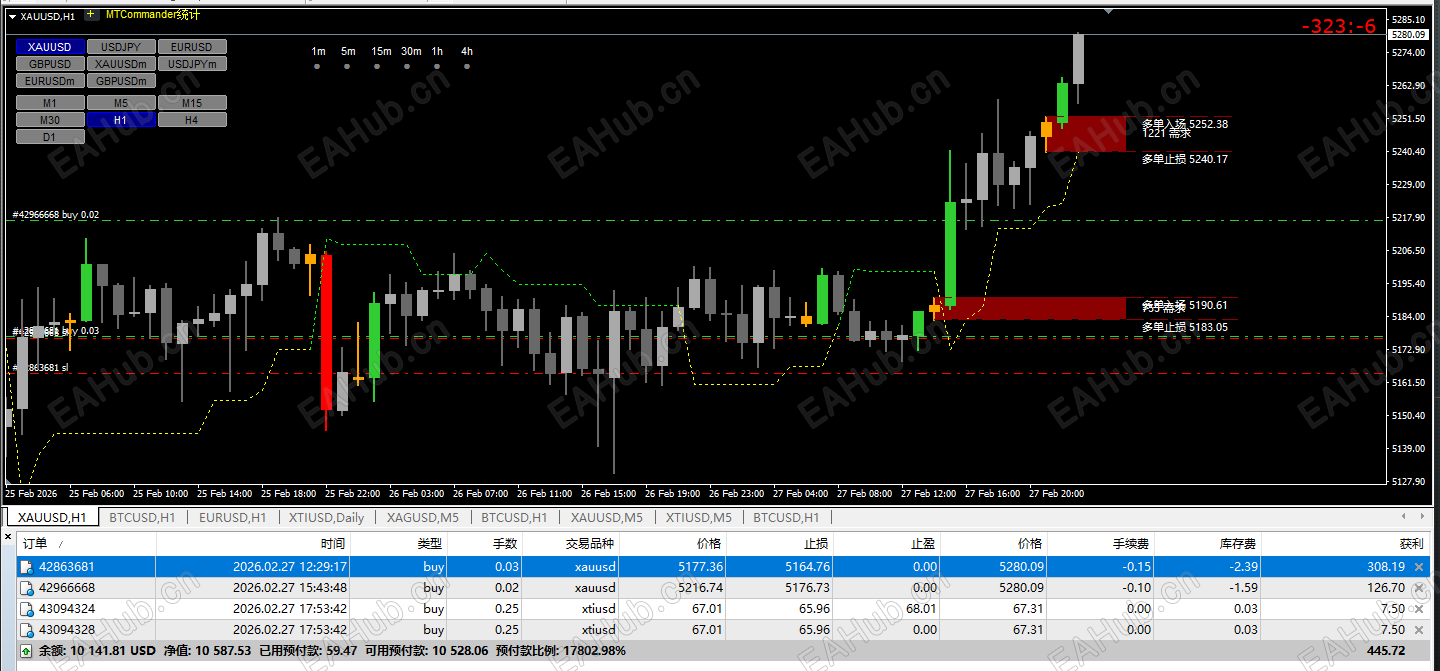This screenshot has height=671, width=1440.
Task: Open the XAUUSD,H1 chart tab
Action: pos(53,517)
